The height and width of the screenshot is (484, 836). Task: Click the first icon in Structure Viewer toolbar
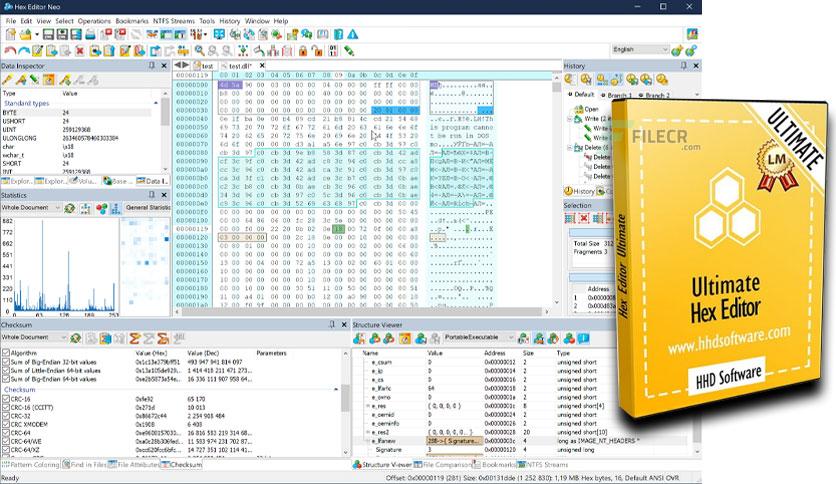359,338
